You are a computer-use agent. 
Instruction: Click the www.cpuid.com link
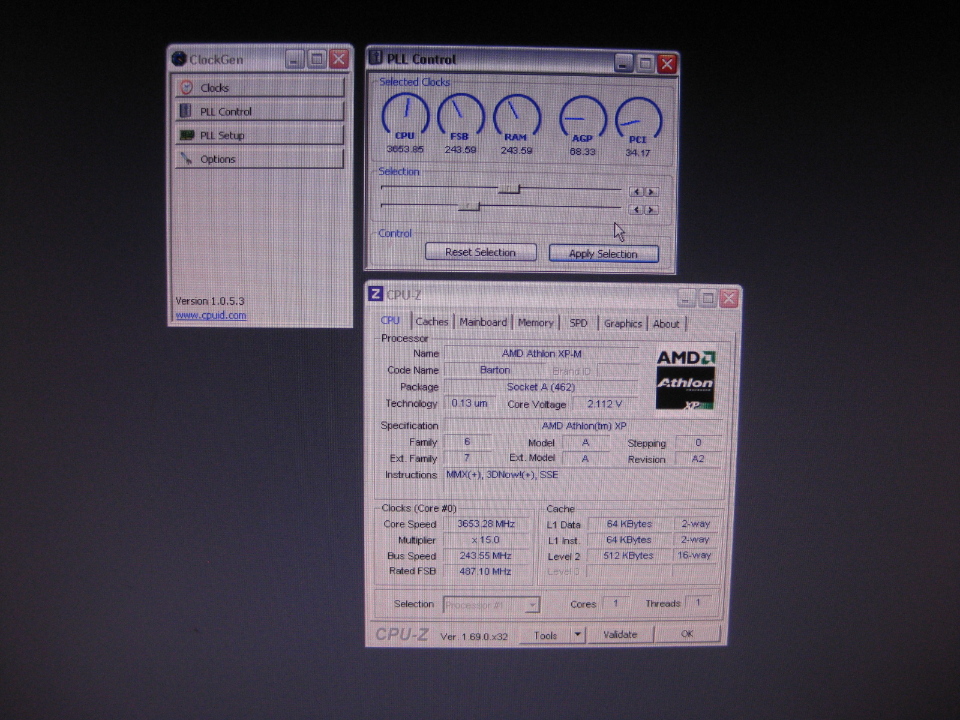(211, 315)
